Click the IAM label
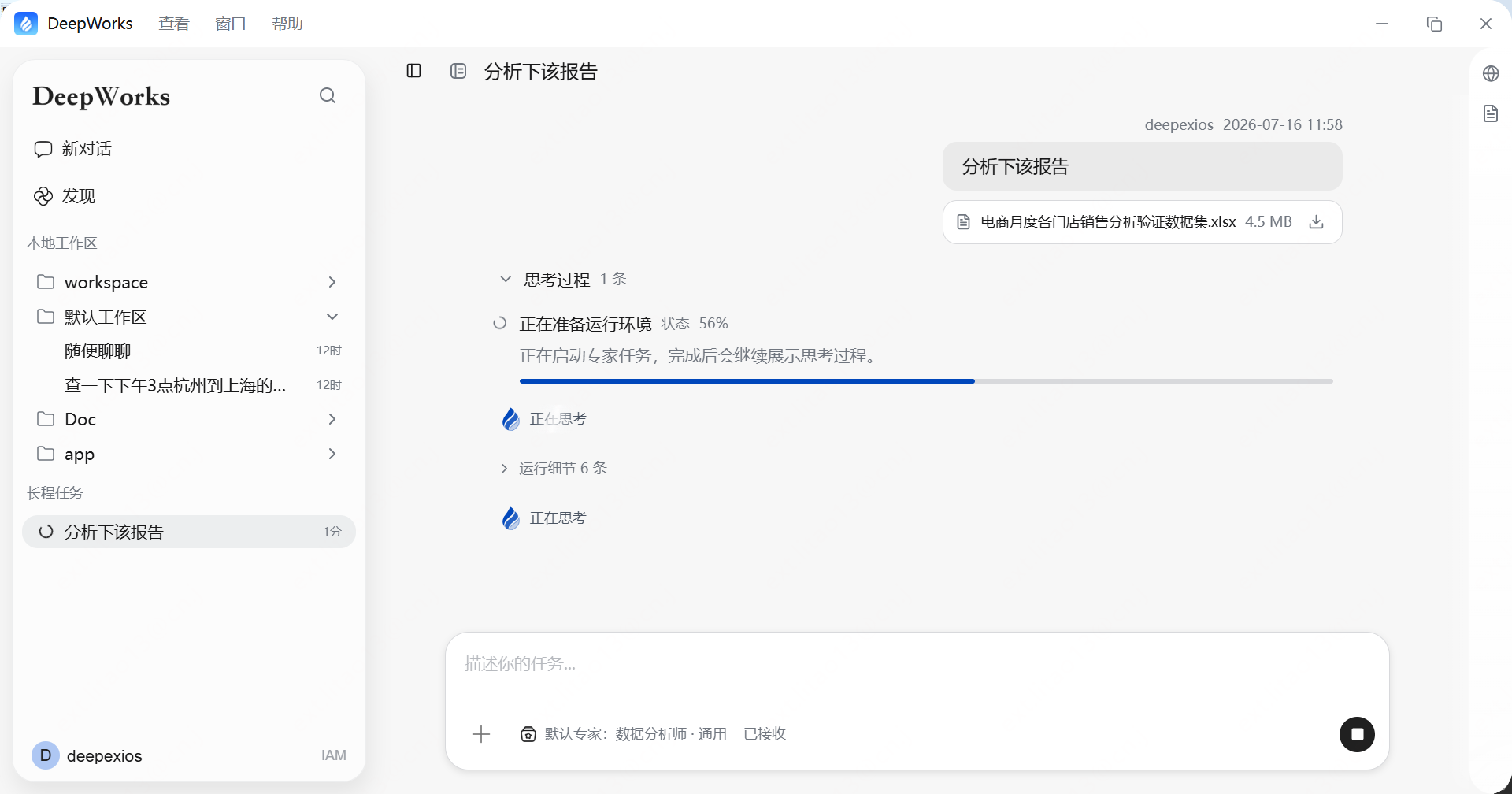This screenshot has width=1512, height=794. (x=334, y=755)
